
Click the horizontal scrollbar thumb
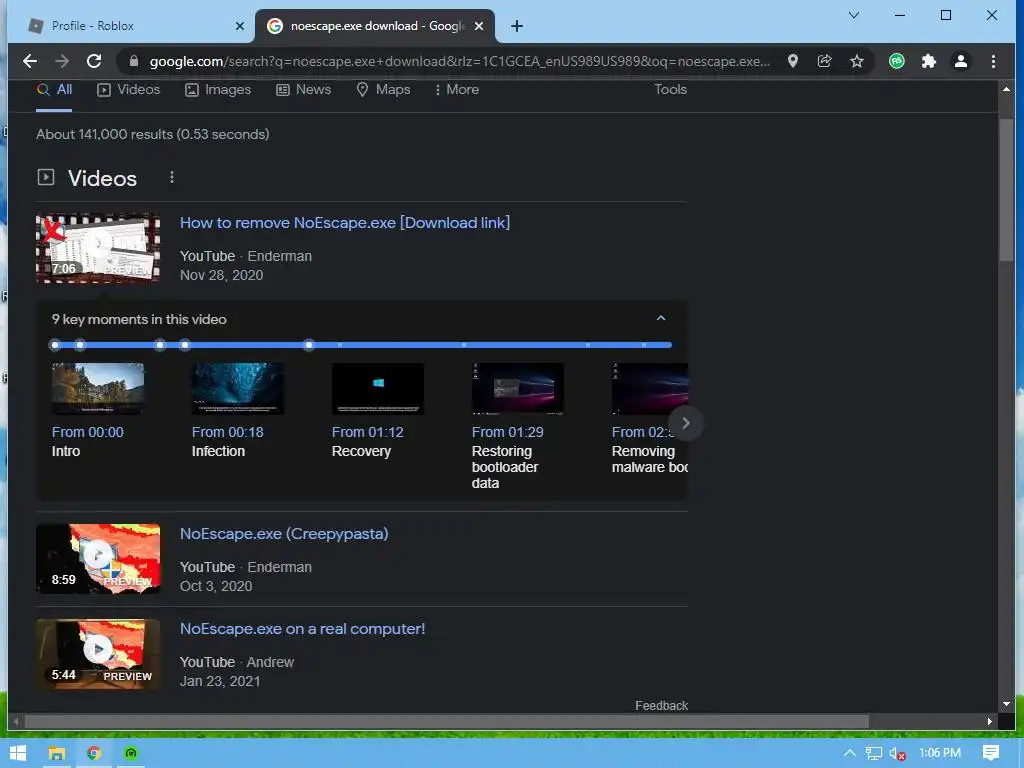point(447,722)
